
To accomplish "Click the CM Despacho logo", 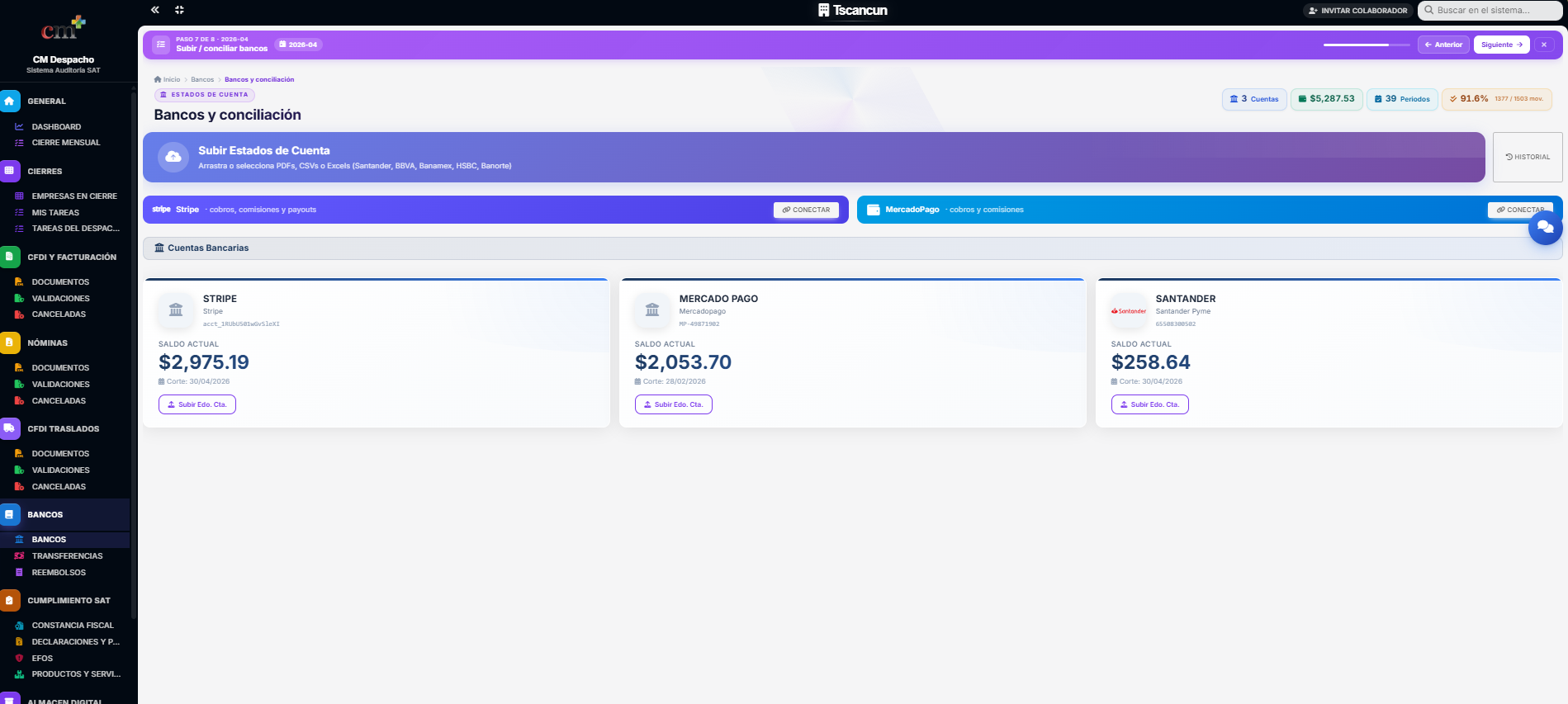I will [x=64, y=29].
